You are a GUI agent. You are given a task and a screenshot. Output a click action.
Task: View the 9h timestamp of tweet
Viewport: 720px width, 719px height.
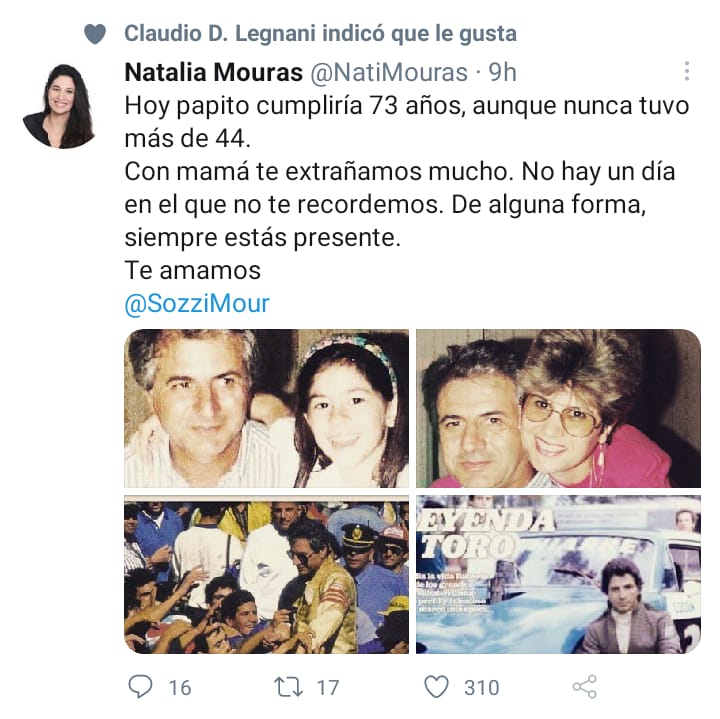point(502,72)
